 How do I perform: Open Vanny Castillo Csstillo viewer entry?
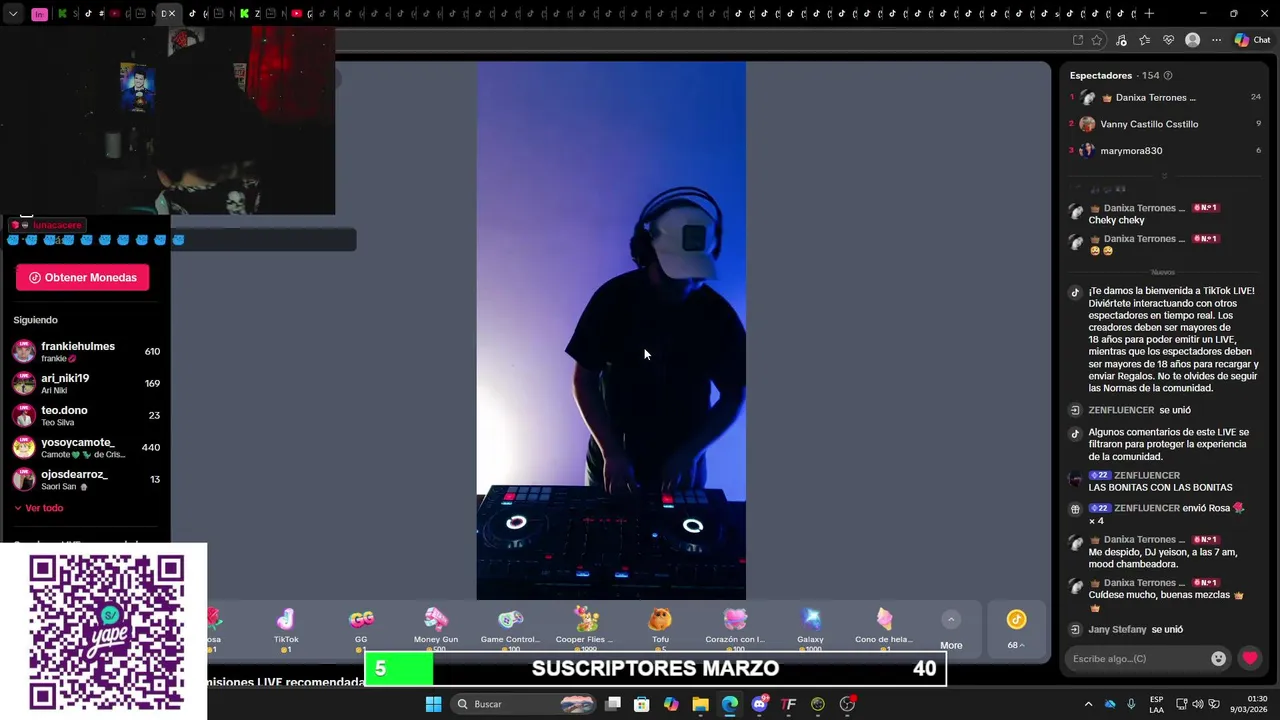coord(1165,124)
